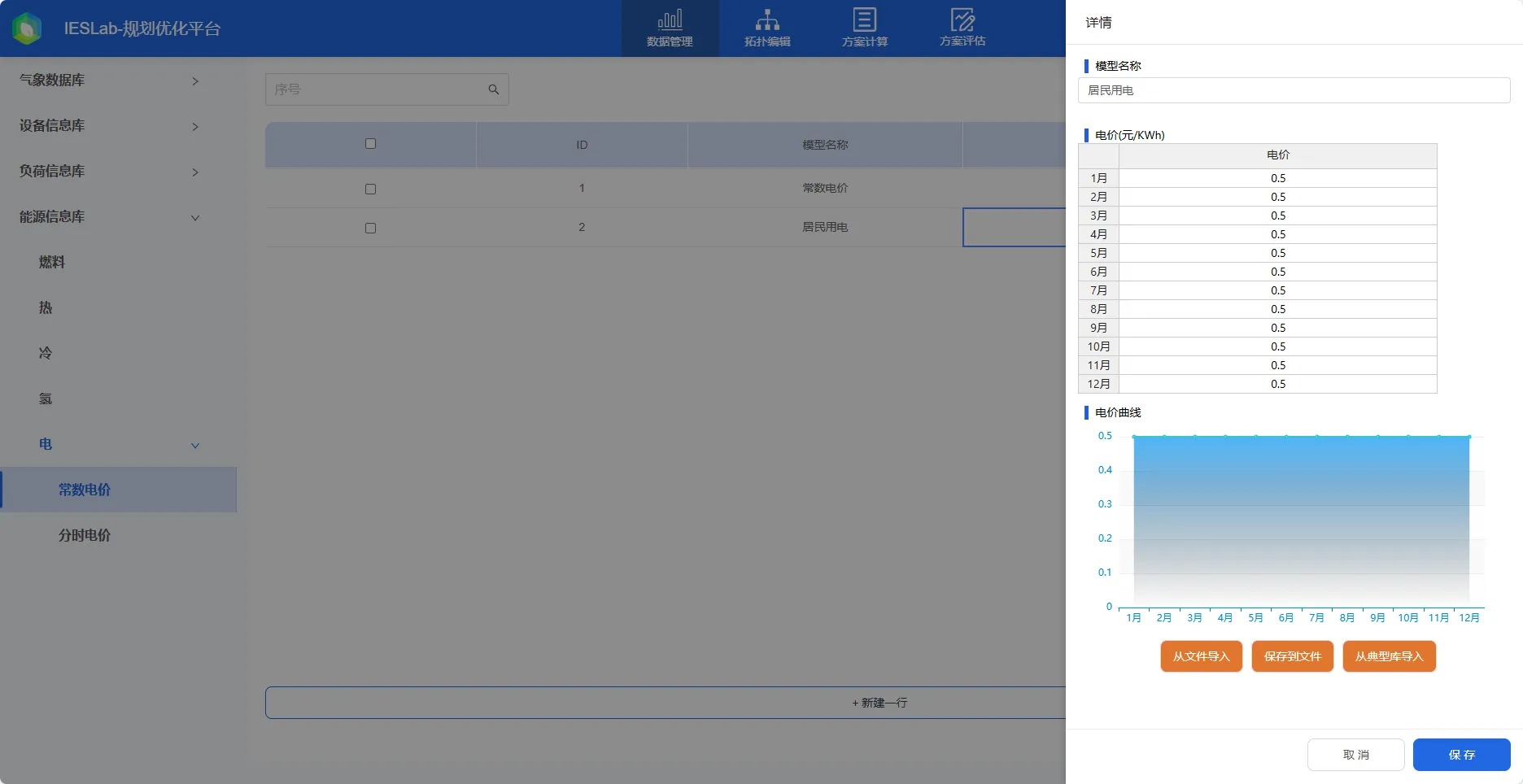Open the 设备信息库 sidebar menu

pyautogui.click(x=118, y=125)
